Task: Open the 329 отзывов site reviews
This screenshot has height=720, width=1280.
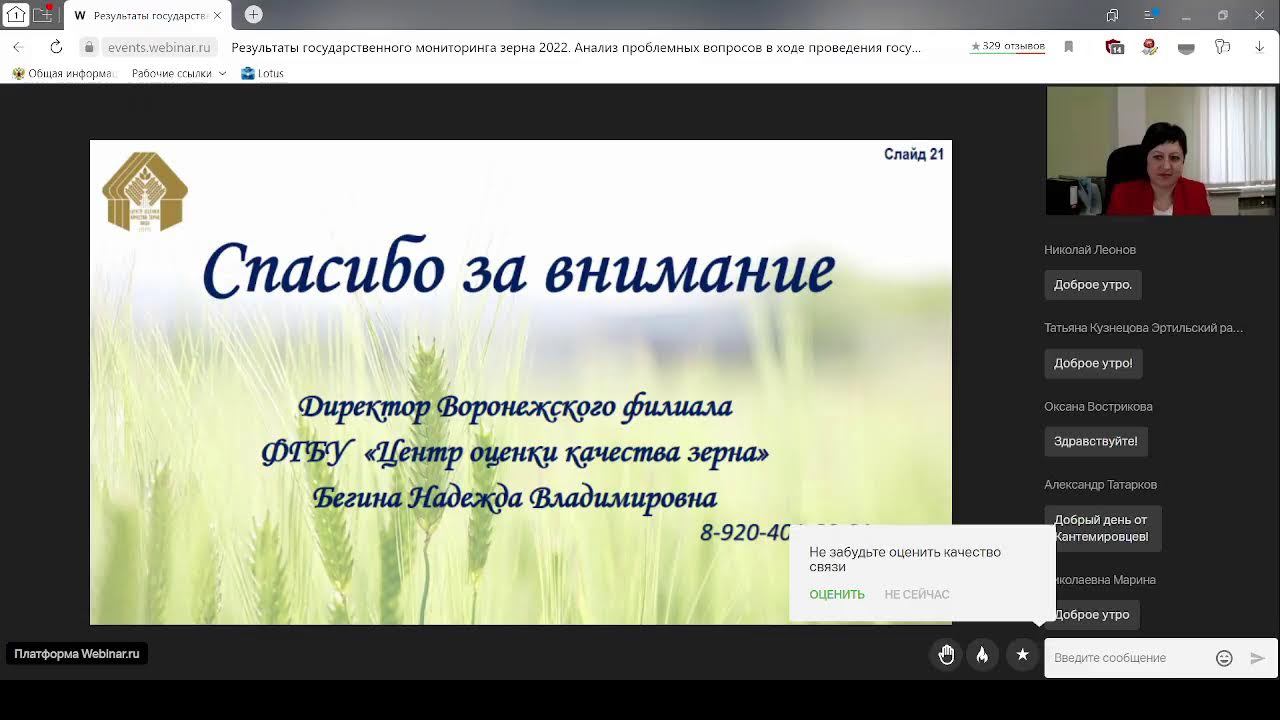Action: 1007,47
